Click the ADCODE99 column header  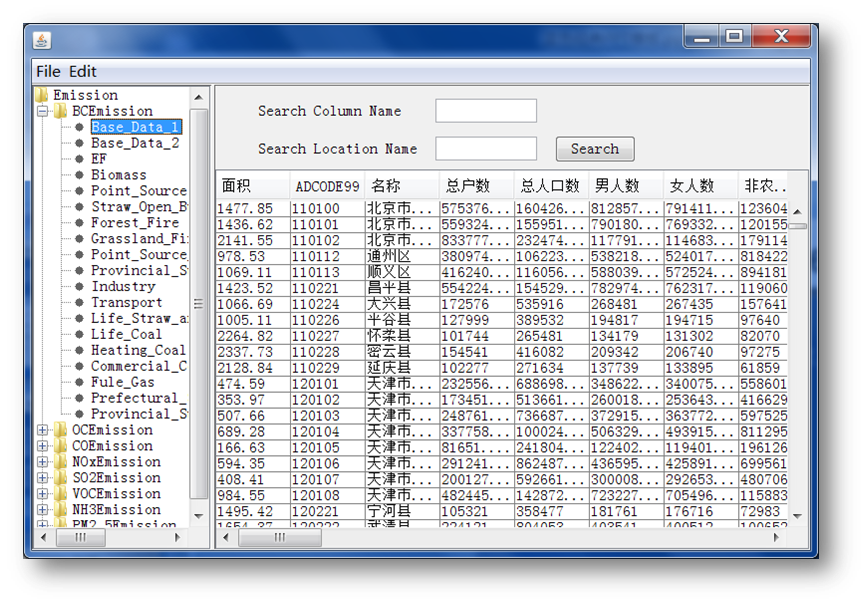click(x=327, y=186)
